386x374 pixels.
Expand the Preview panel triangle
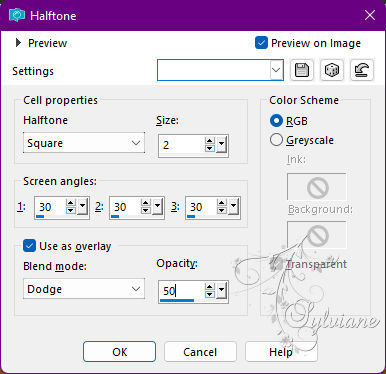pos(18,43)
